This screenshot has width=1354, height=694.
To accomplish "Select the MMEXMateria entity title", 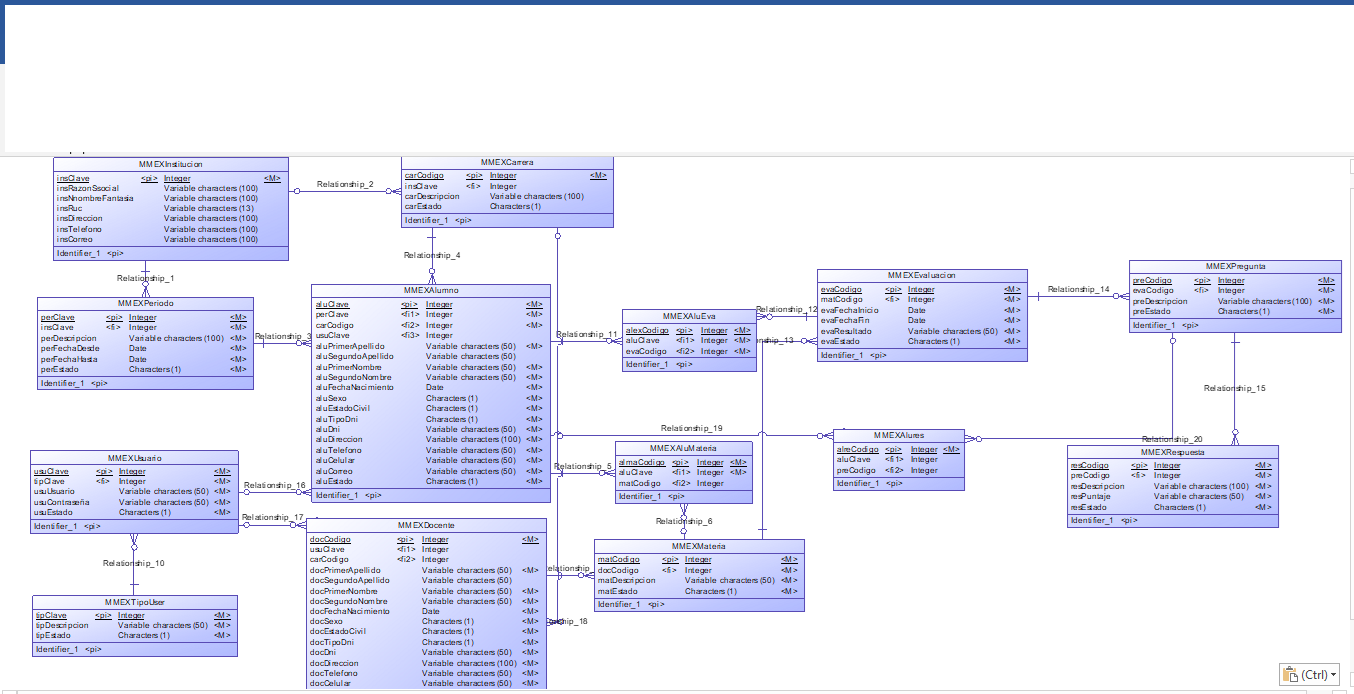I will point(699,546).
